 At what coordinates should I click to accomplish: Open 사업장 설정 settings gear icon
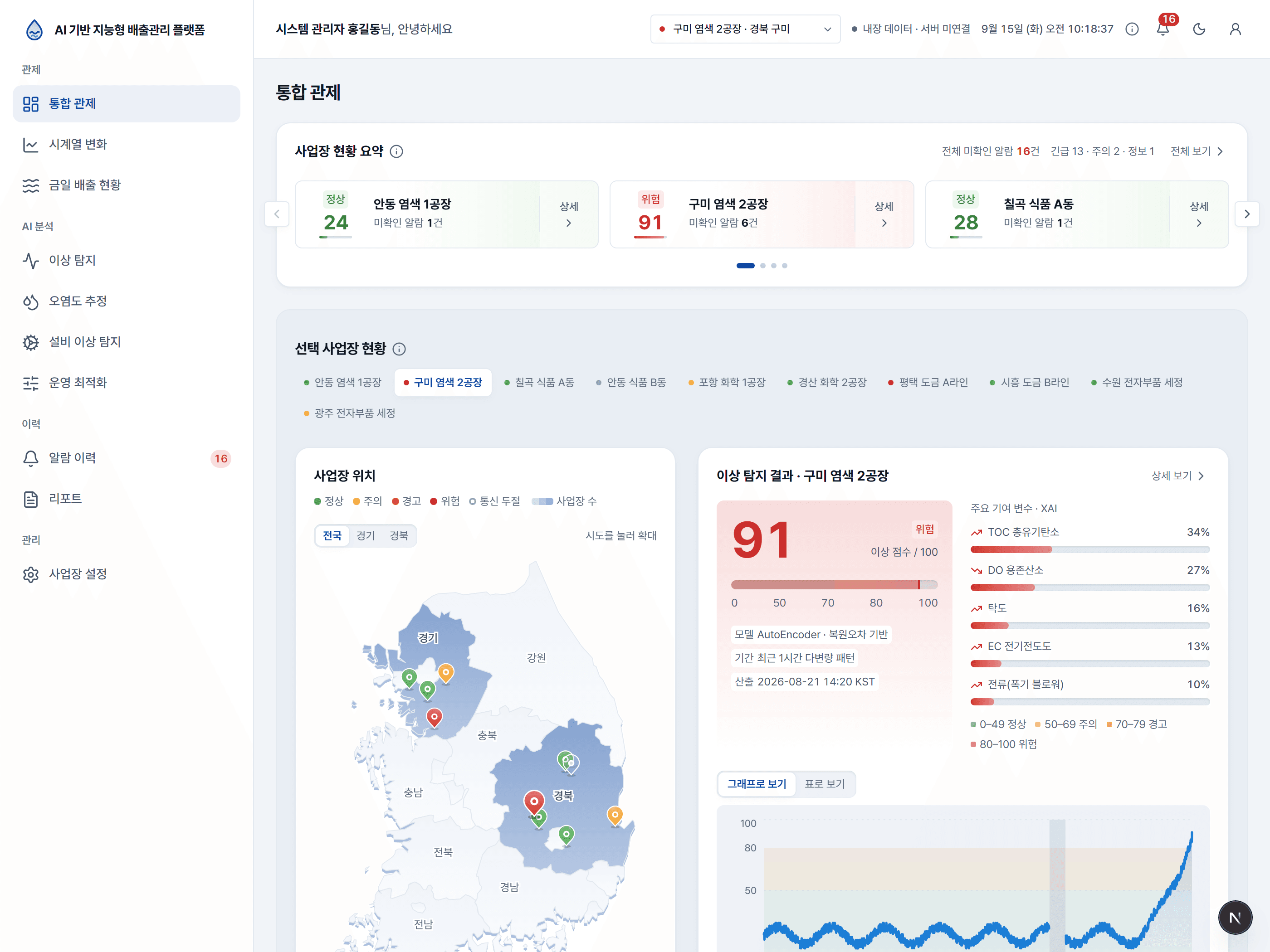(x=30, y=574)
